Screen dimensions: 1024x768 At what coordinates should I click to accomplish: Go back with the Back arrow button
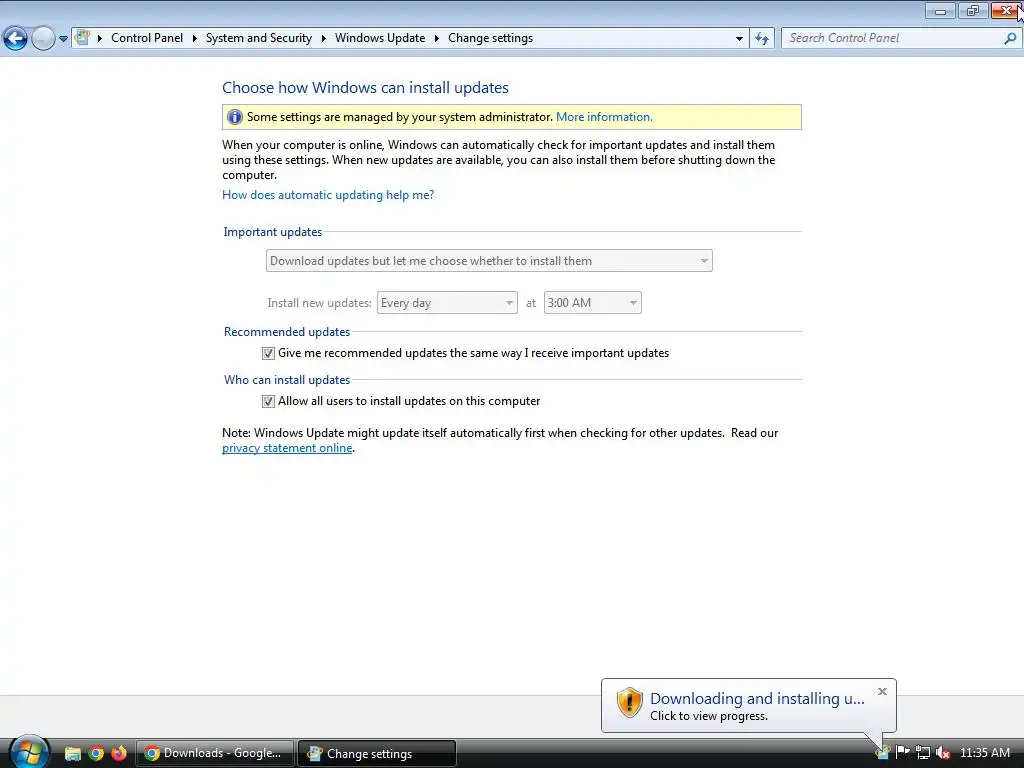(16, 39)
